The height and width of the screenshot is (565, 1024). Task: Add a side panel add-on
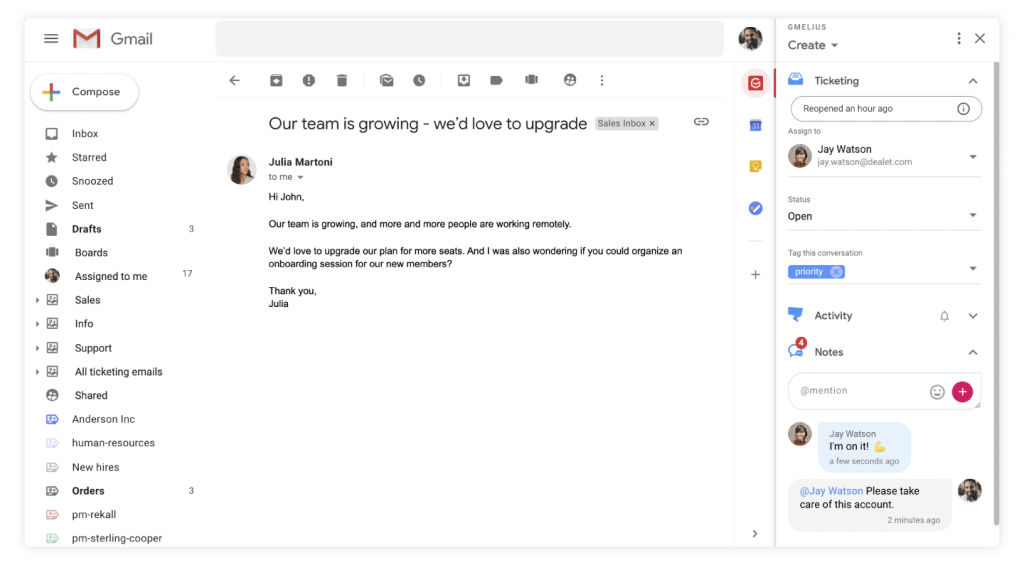pyautogui.click(x=756, y=274)
